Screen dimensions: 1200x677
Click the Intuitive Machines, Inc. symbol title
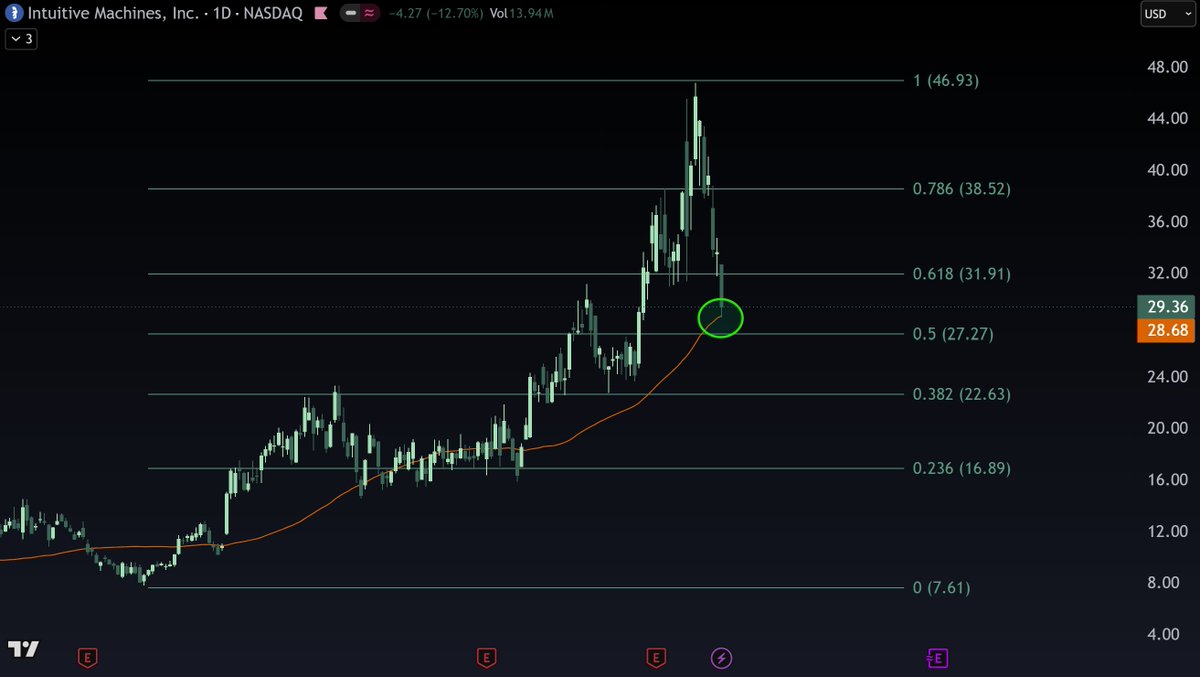pyautogui.click(x=112, y=14)
